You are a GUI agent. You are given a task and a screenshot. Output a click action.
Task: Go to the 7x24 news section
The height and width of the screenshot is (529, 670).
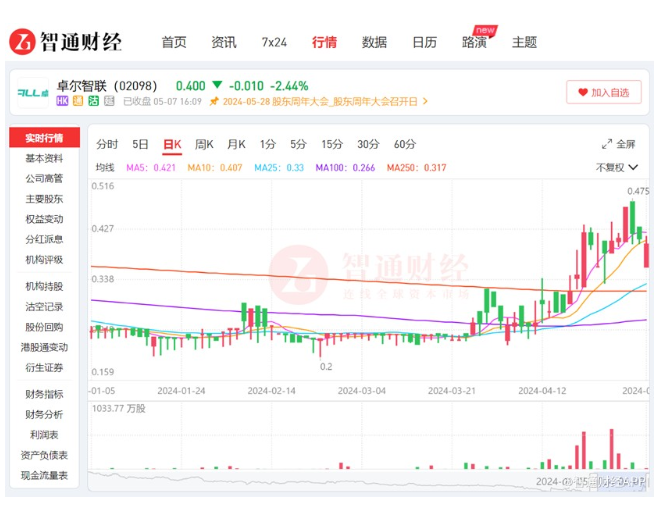(x=274, y=42)
